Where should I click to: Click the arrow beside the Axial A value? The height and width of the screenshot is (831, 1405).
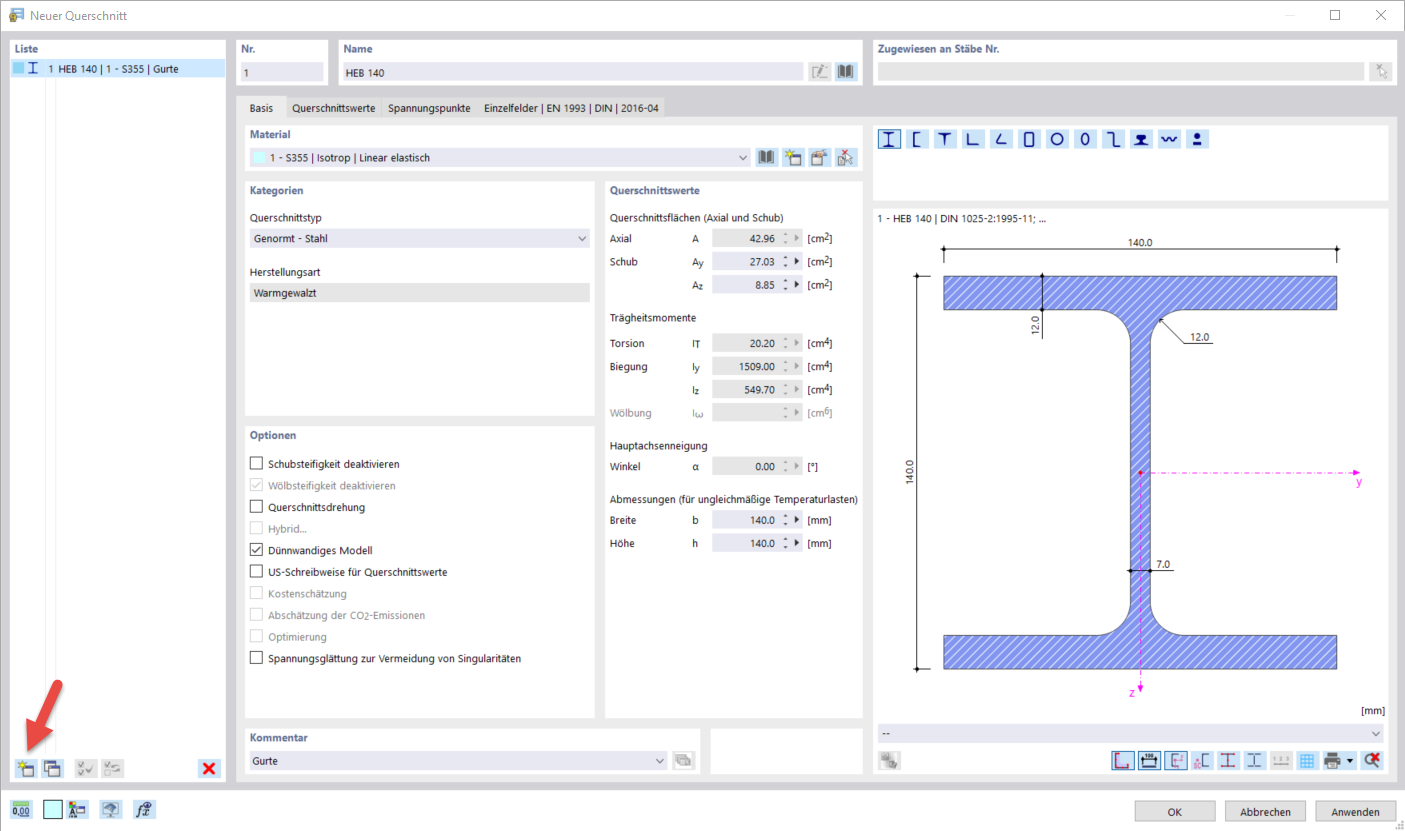[x=797, y=238]
